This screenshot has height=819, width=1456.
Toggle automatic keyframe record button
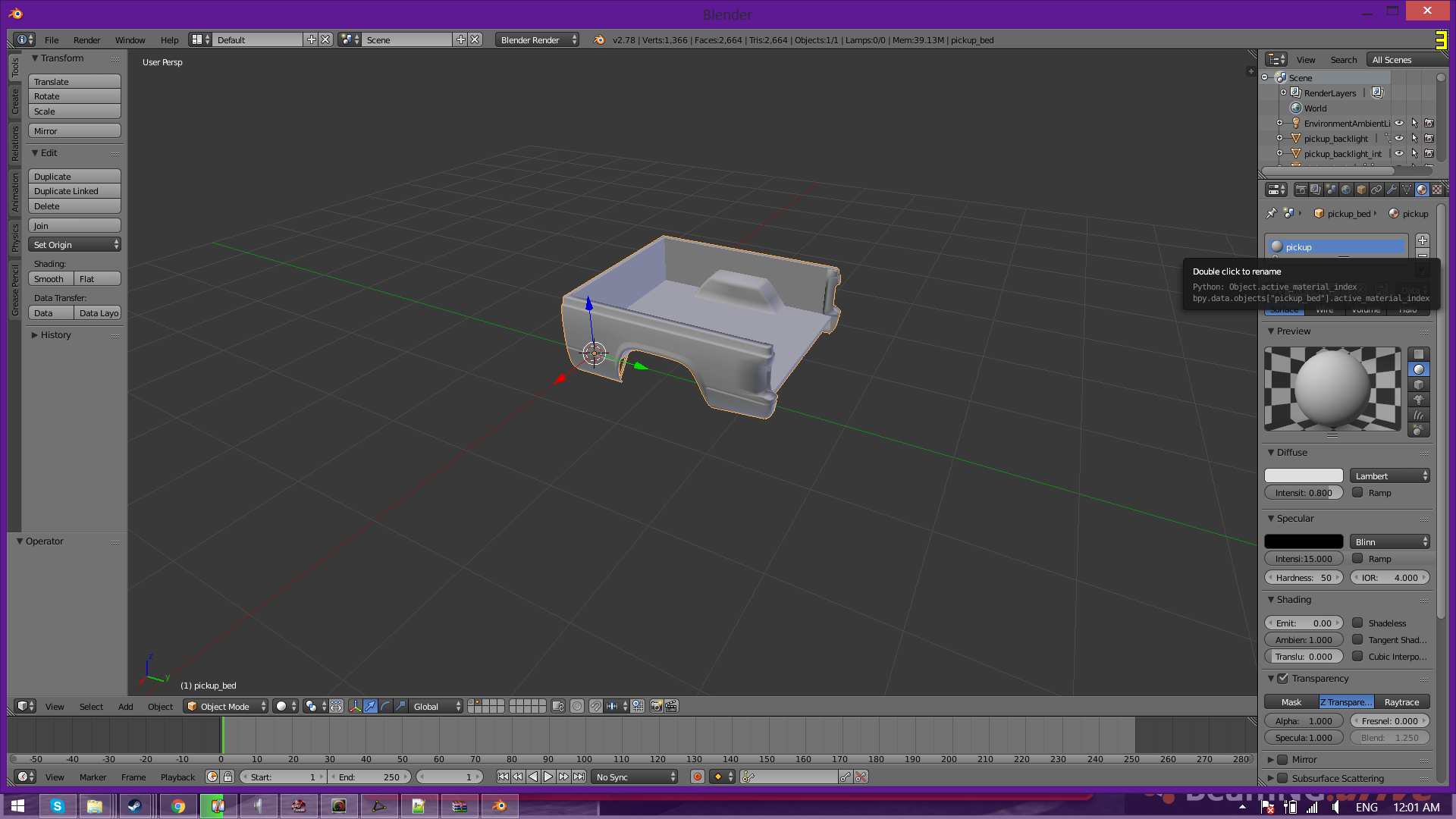tap(698, 777)
